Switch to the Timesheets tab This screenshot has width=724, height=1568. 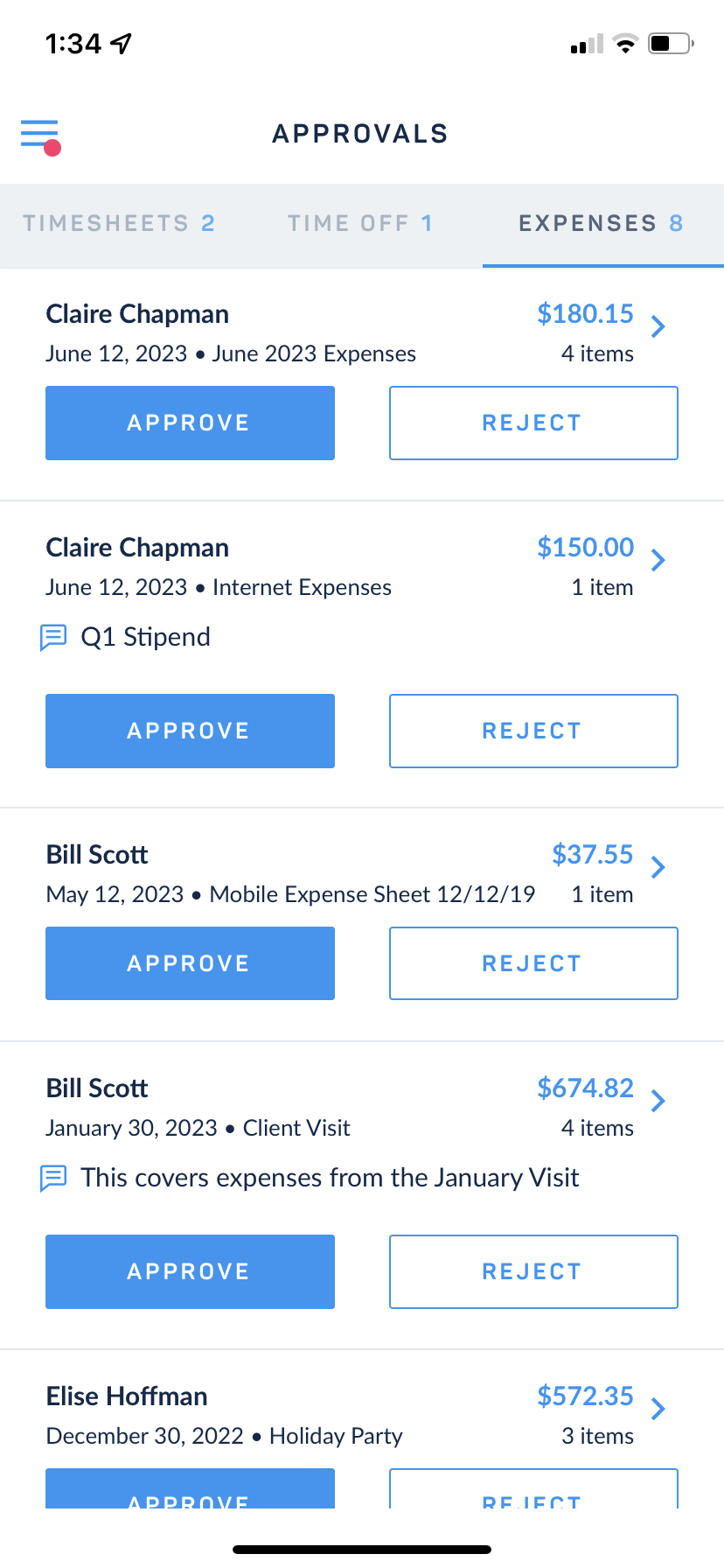coord(119,224)
